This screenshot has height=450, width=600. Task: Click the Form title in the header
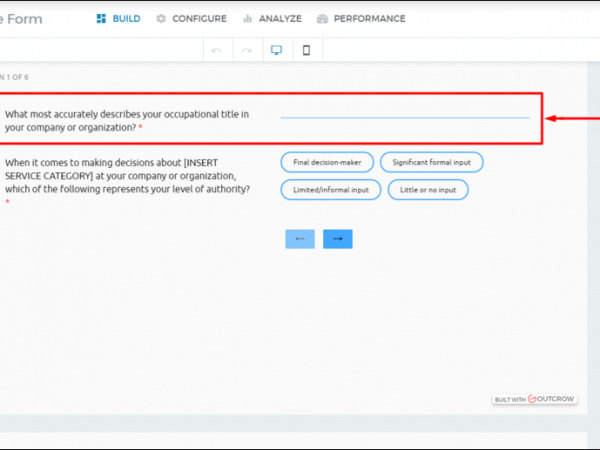tap(20, 18)
